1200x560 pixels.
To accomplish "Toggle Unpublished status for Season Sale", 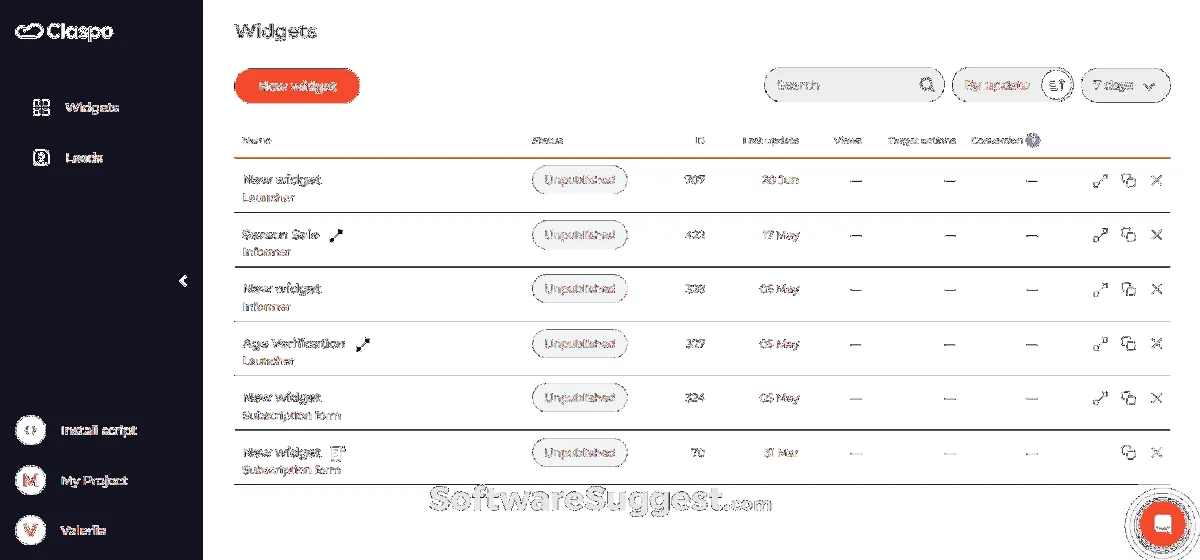I will pos(579,235).
